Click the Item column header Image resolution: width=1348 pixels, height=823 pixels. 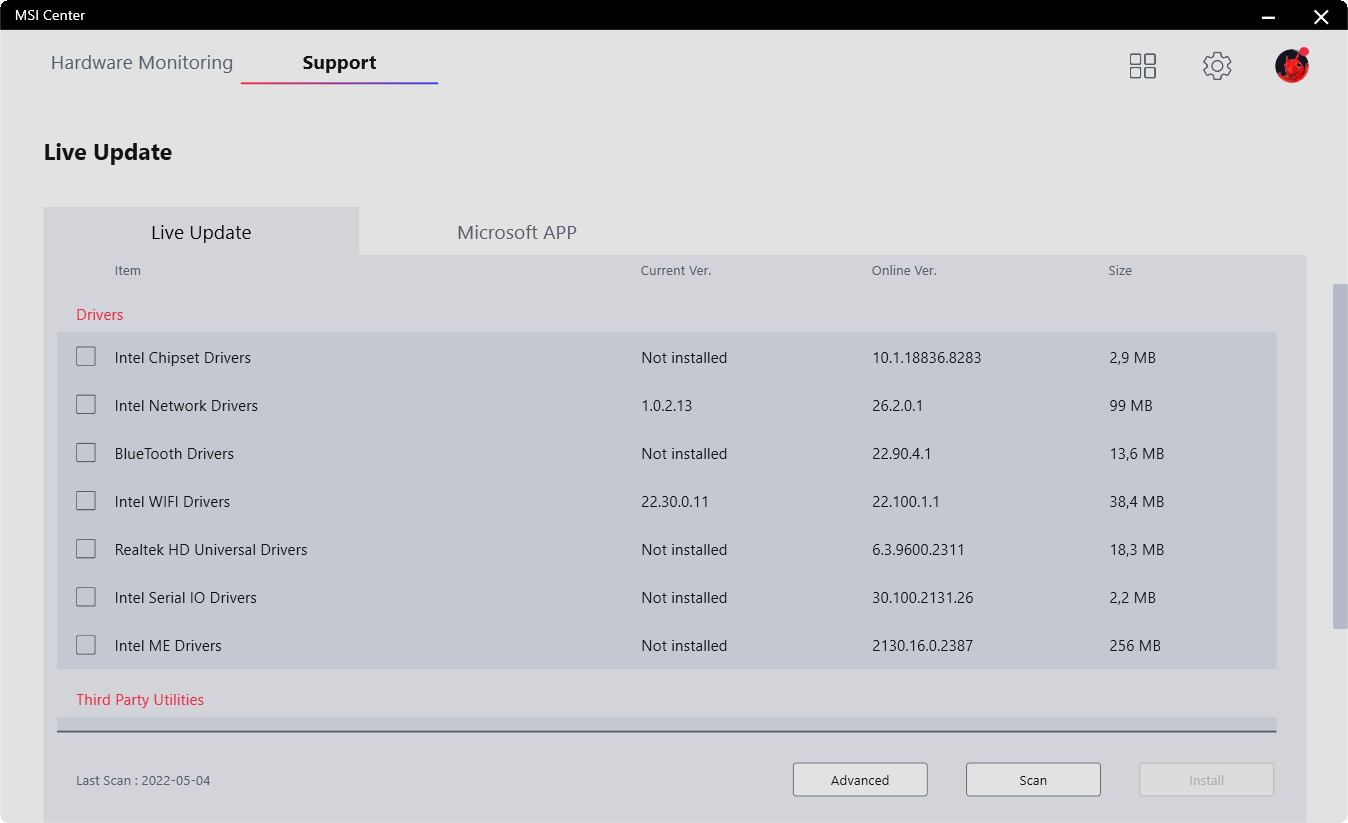(128, 271)
